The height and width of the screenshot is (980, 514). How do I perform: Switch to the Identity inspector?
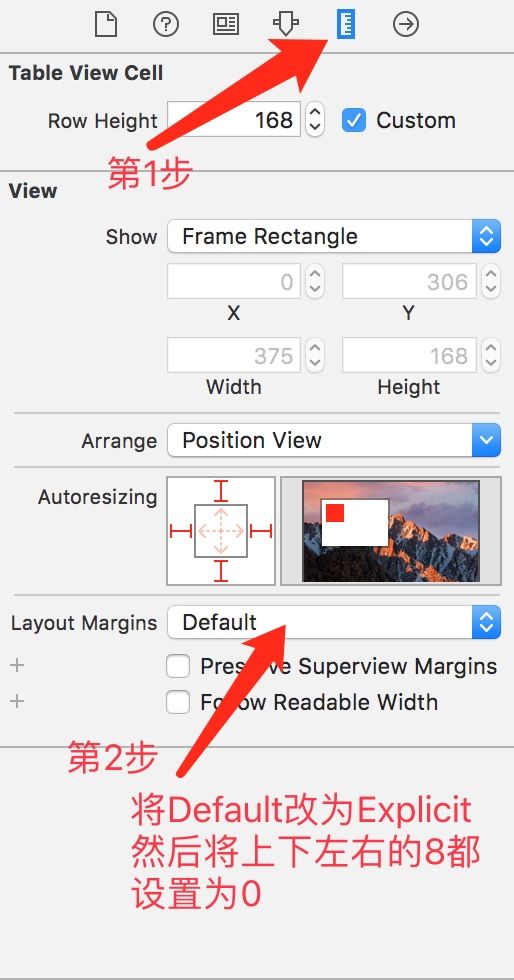(x=226, y=25)
